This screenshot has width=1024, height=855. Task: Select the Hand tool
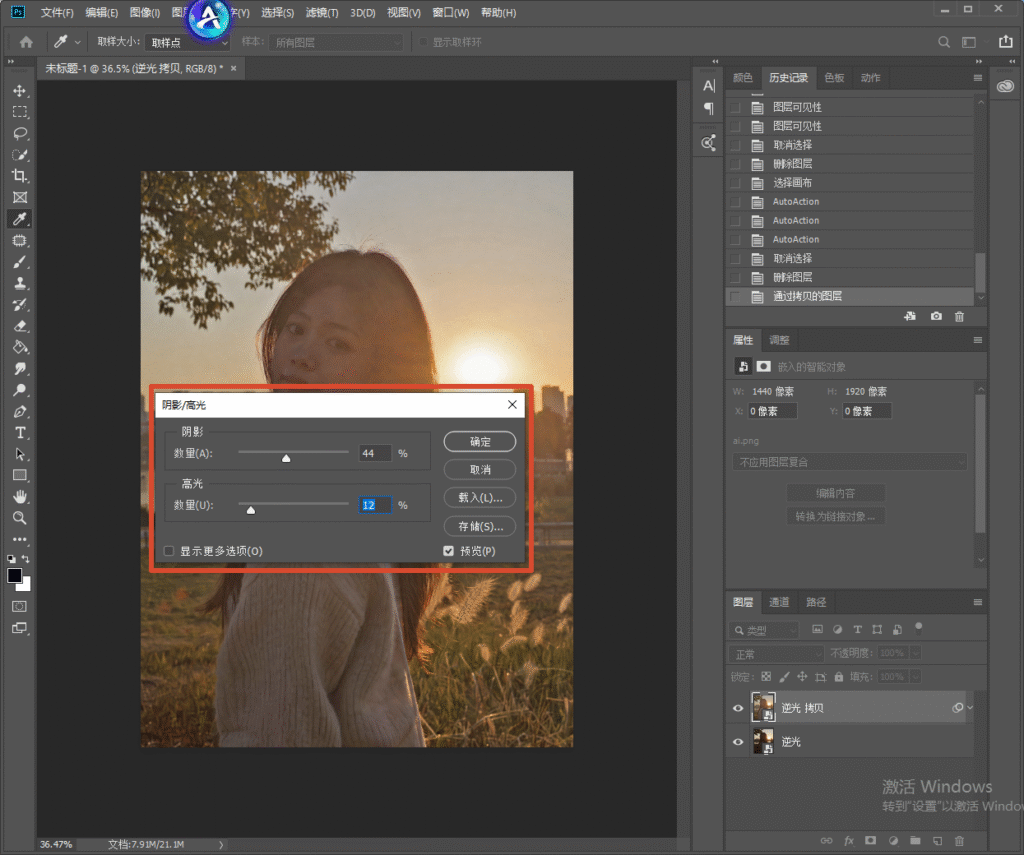(20, 496)
